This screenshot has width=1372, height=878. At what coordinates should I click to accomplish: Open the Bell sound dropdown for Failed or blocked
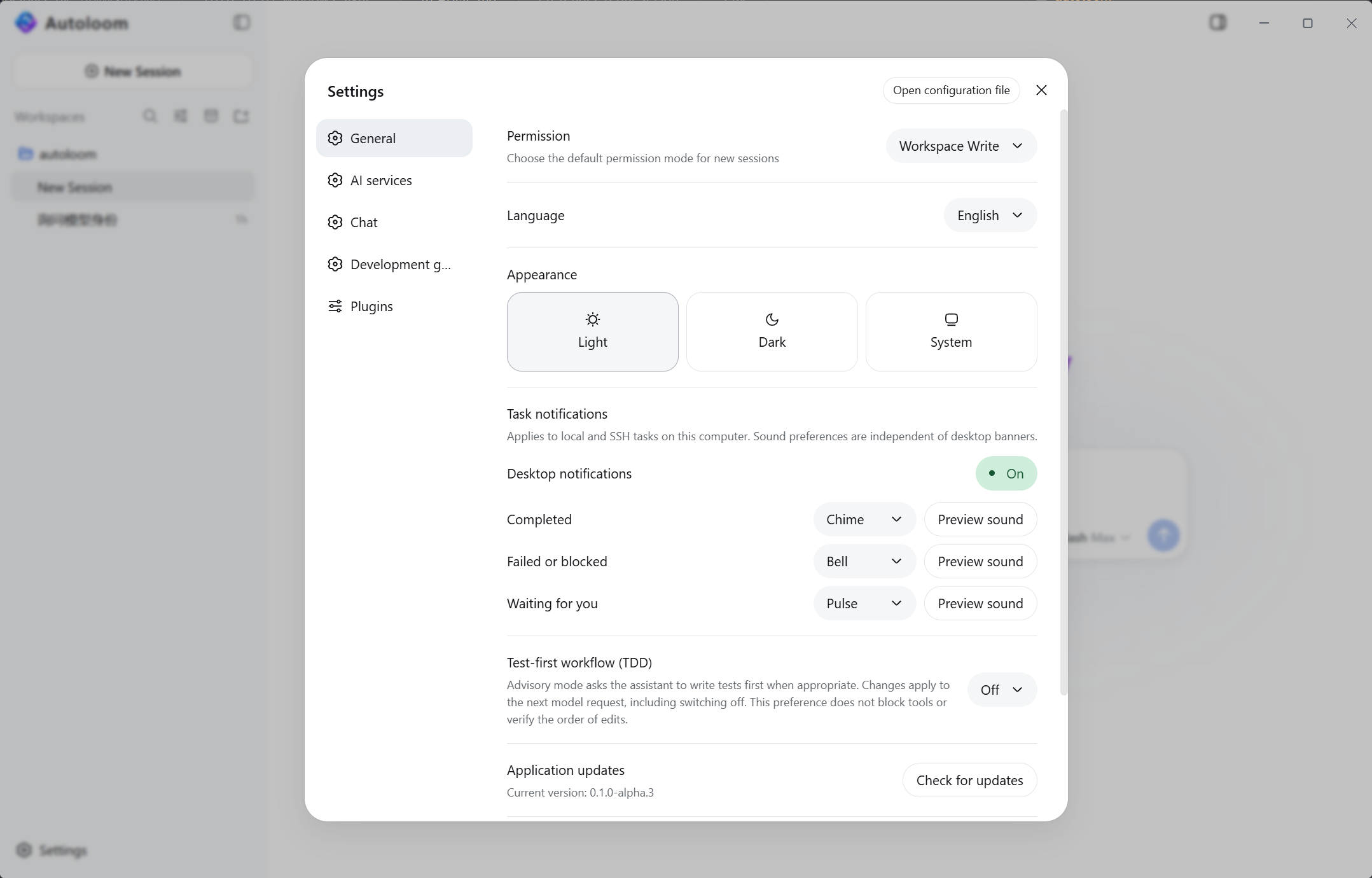tap(864, 561)
